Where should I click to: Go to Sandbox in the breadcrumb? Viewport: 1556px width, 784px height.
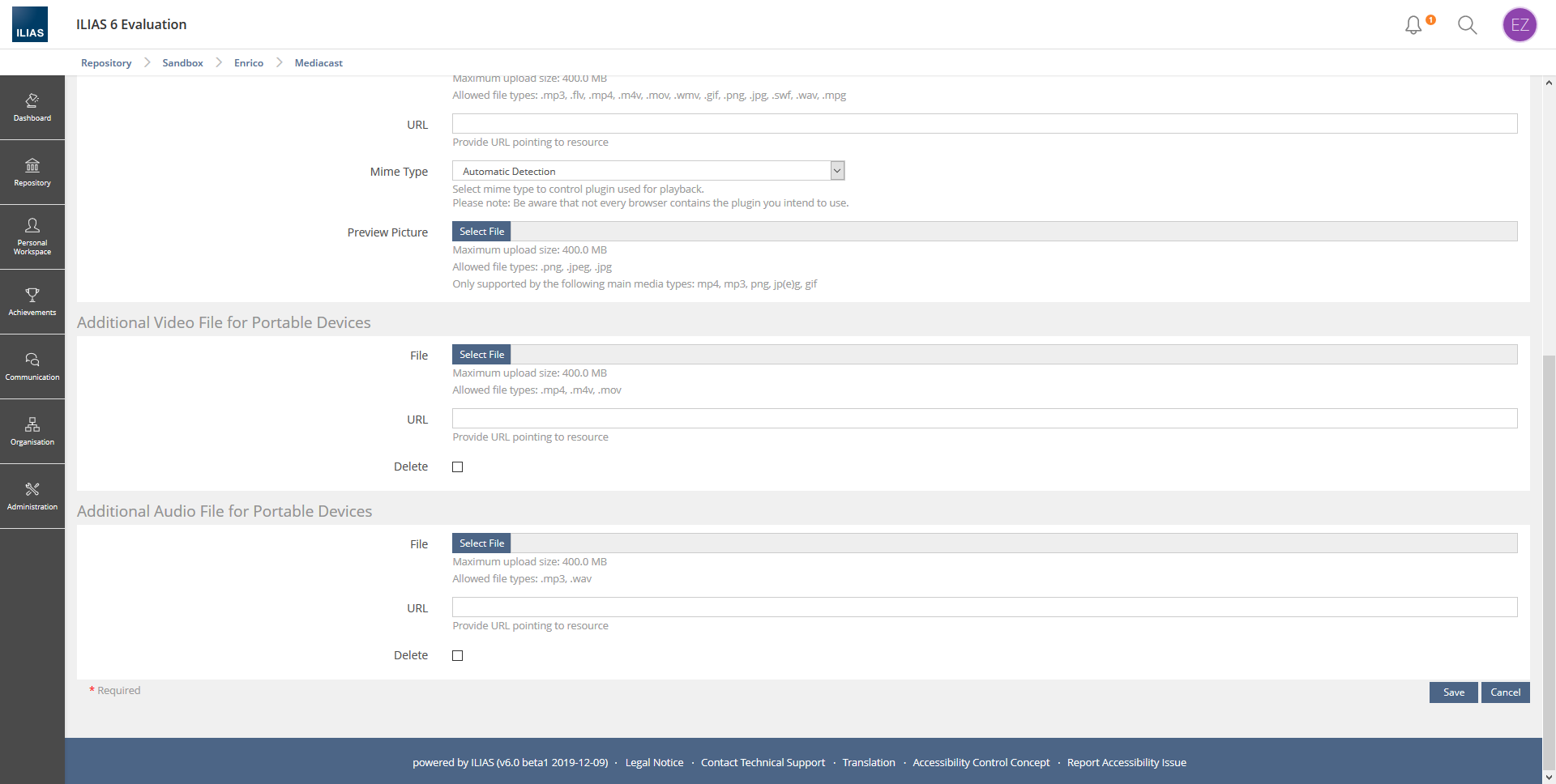pyautogui.click(x=182, y=63)
